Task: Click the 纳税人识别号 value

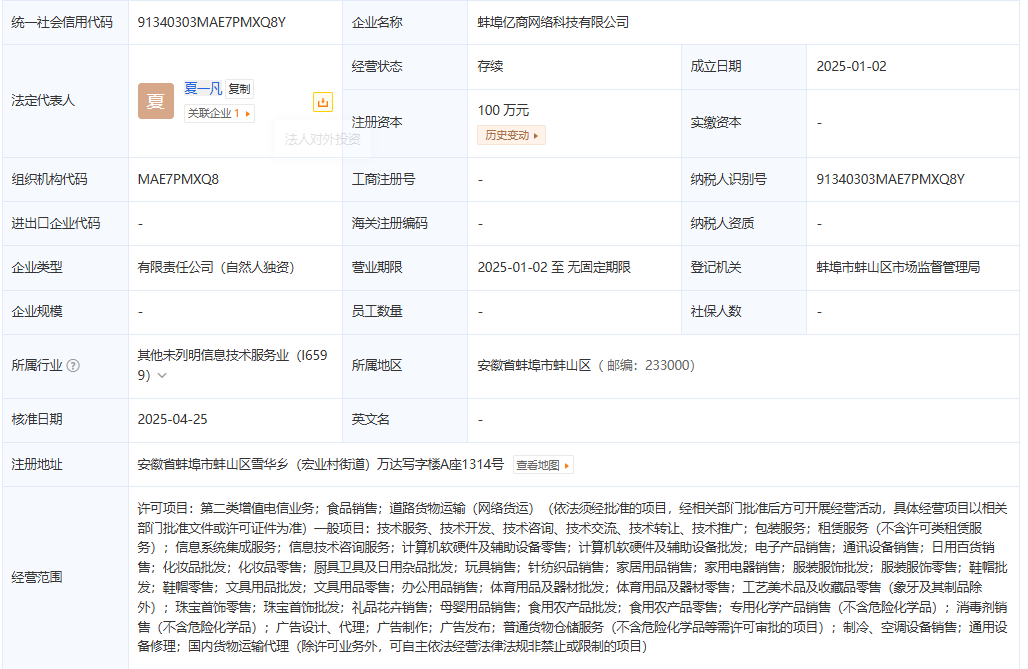Action: 890,179
